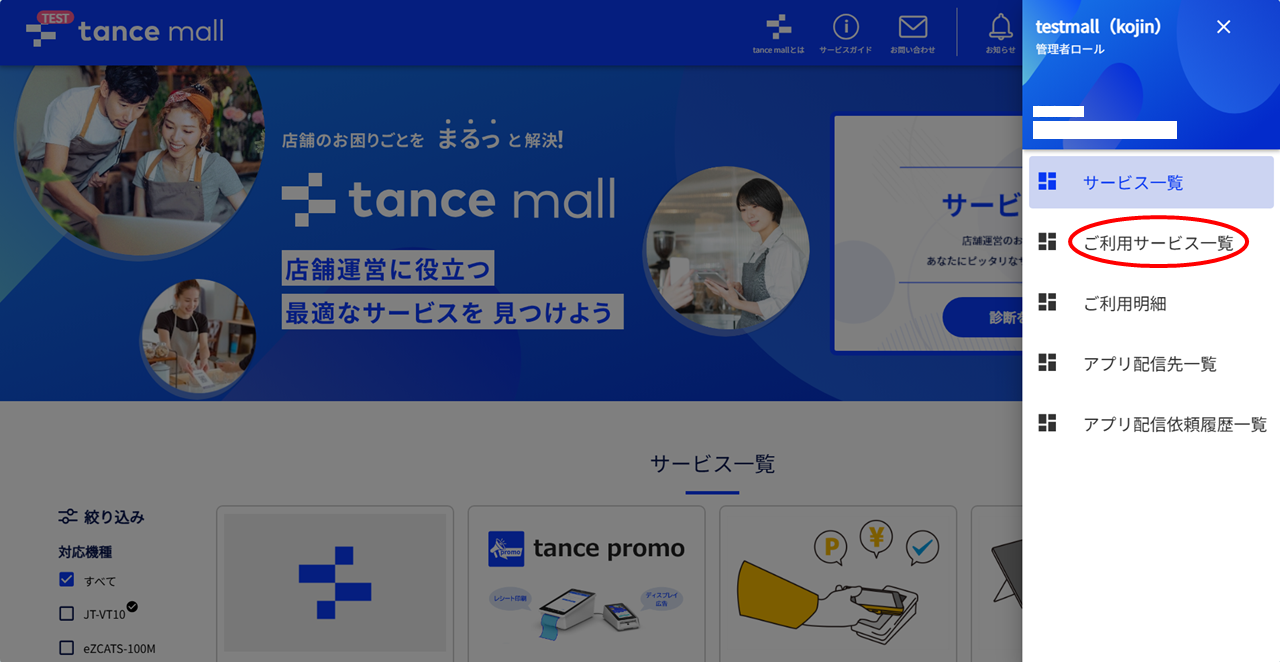The image size is (1280, 662).
Task: Click the dashboard icon beside ご利用明細
Action: (x=1047, y=302)
